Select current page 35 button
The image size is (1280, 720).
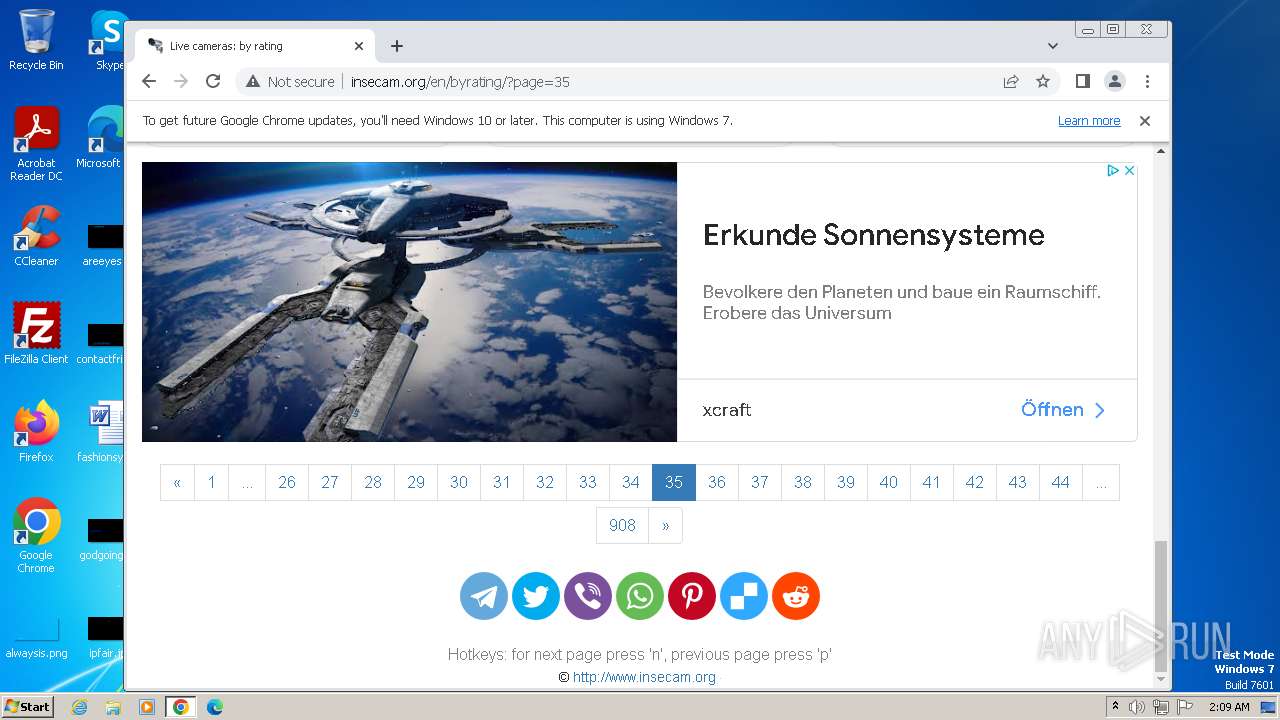point(673,482)
